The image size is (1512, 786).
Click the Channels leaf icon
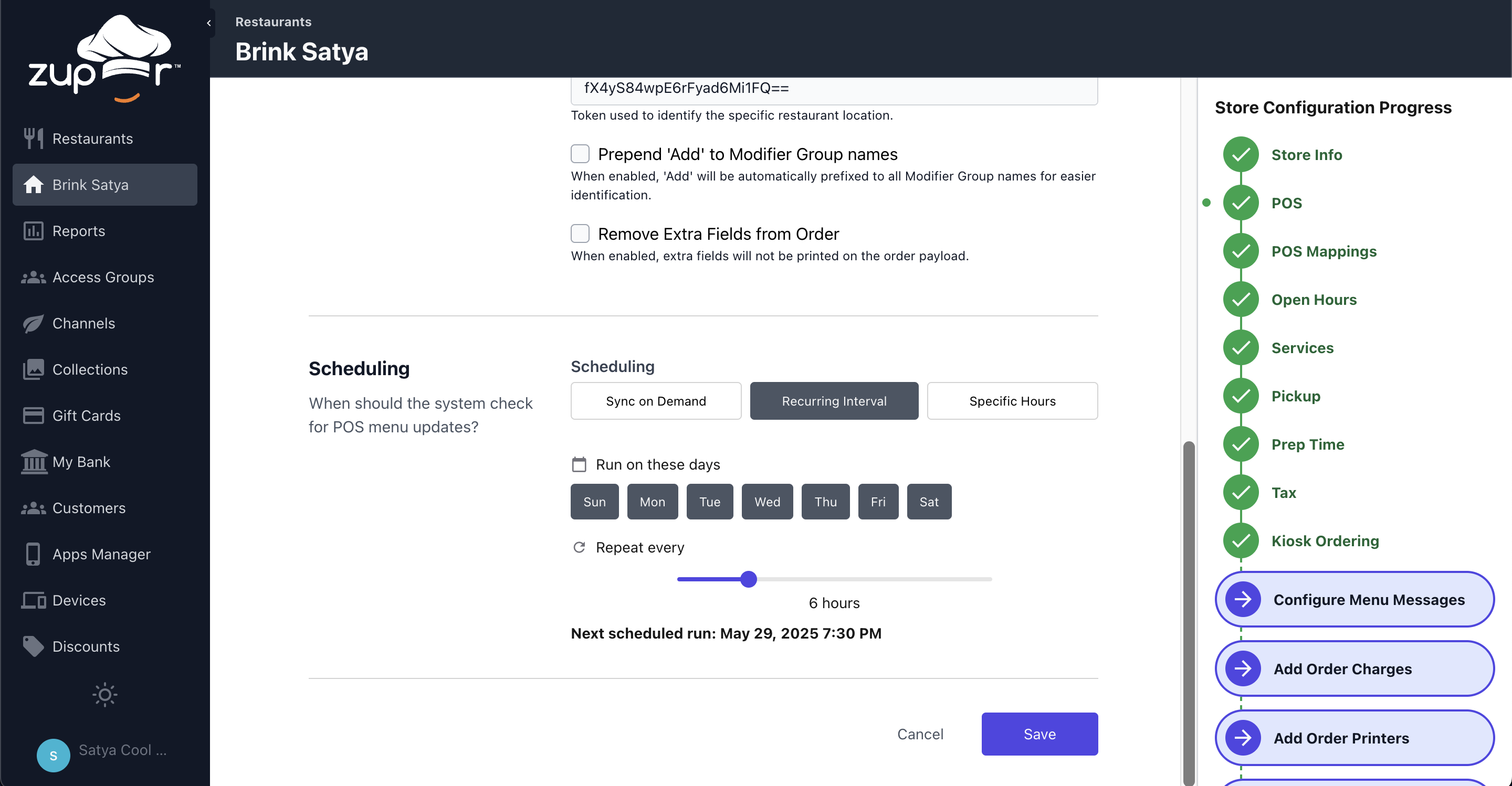click(x=33, y=323)
